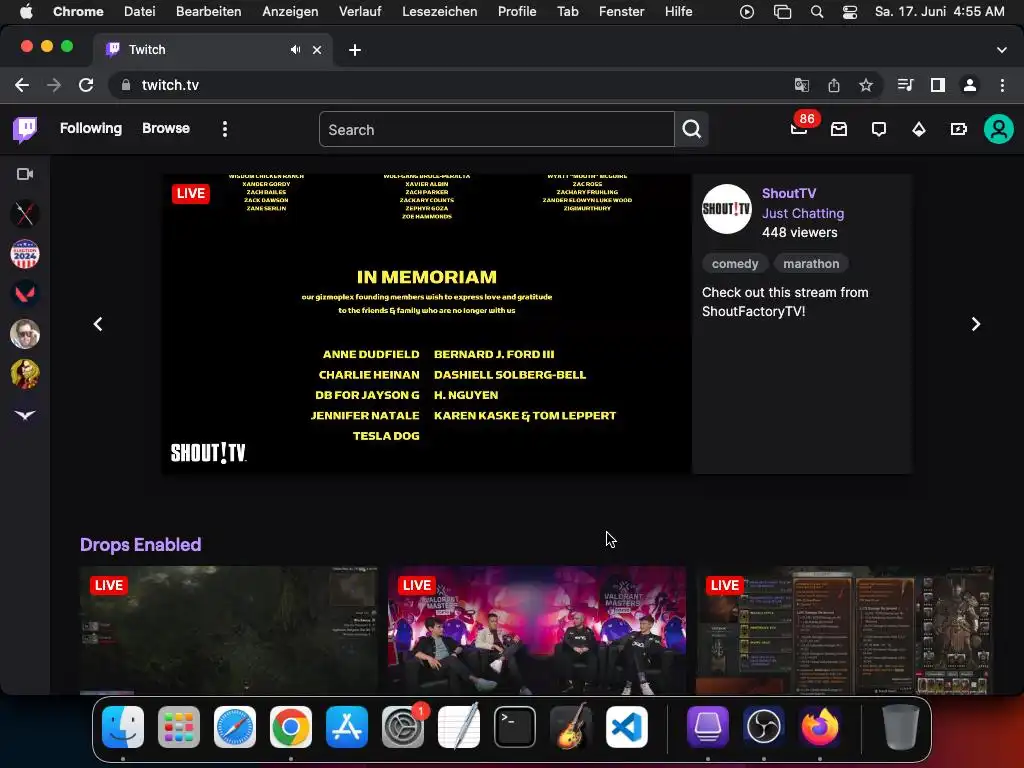The image size is (1024, 768).
Task: Bookmark this page with star icon
Action: click(x=866, y=85)
